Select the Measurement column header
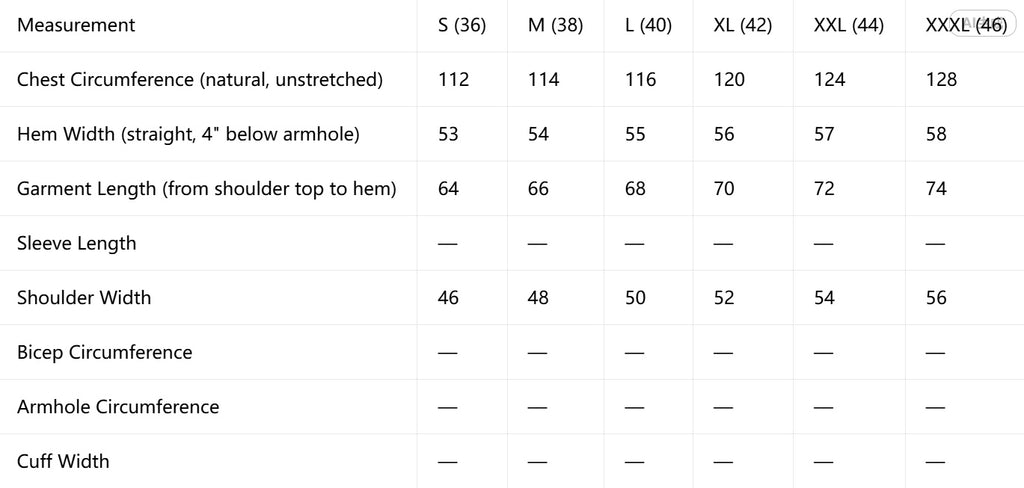 76,25
